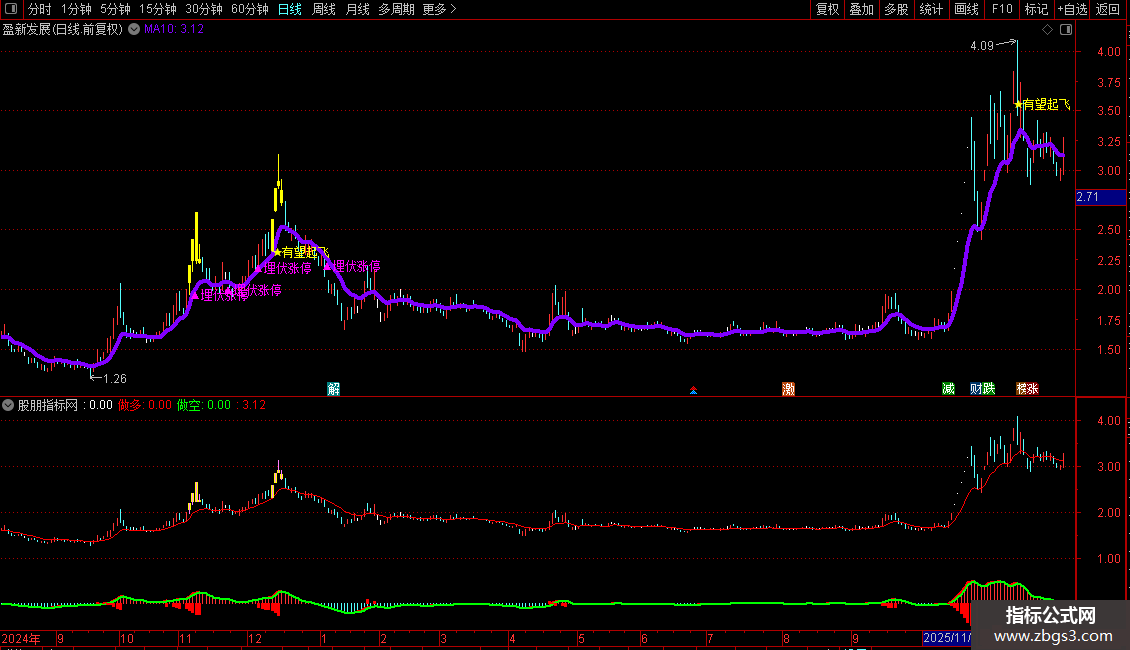Screen dimensions: 1130x650
Task: Click the 有望起飞 signal near the 4.09 high
Action: [1042, 104]
